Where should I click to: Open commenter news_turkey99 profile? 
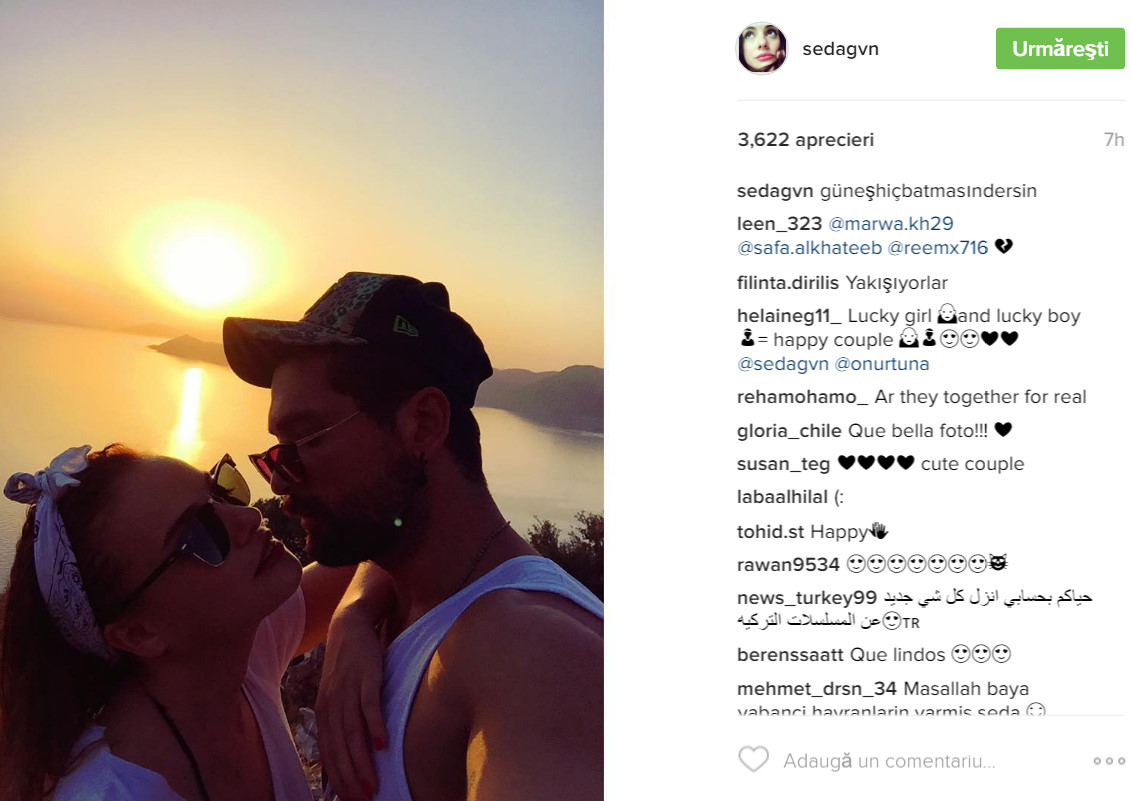(806, 598)
